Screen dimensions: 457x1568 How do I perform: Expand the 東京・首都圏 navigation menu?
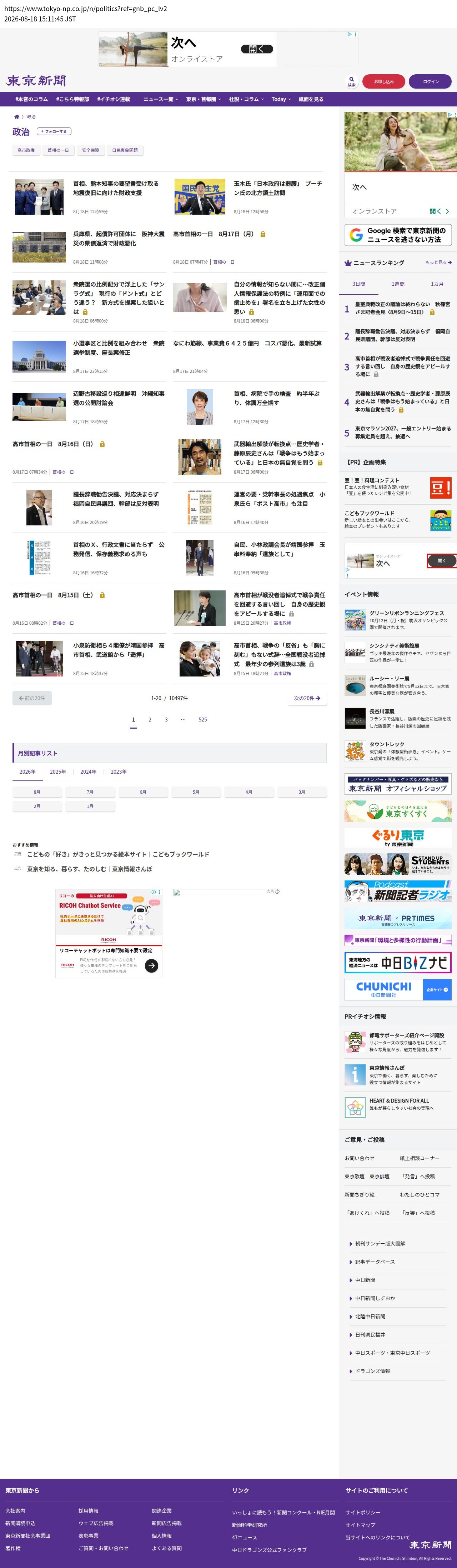tap(203, 99)
